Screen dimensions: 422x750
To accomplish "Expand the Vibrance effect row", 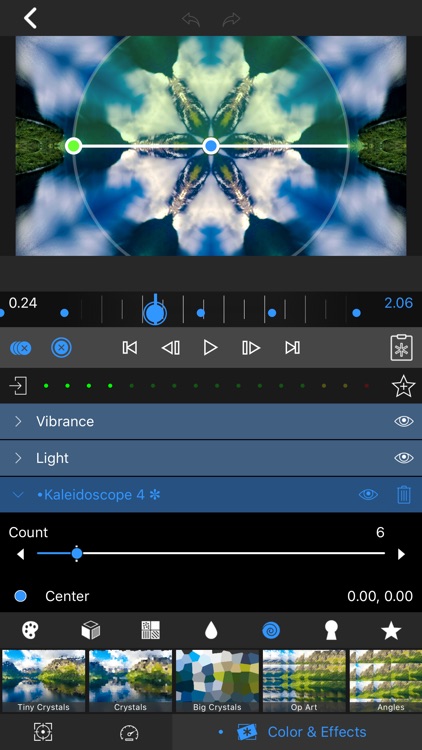I will click(18, 421).
